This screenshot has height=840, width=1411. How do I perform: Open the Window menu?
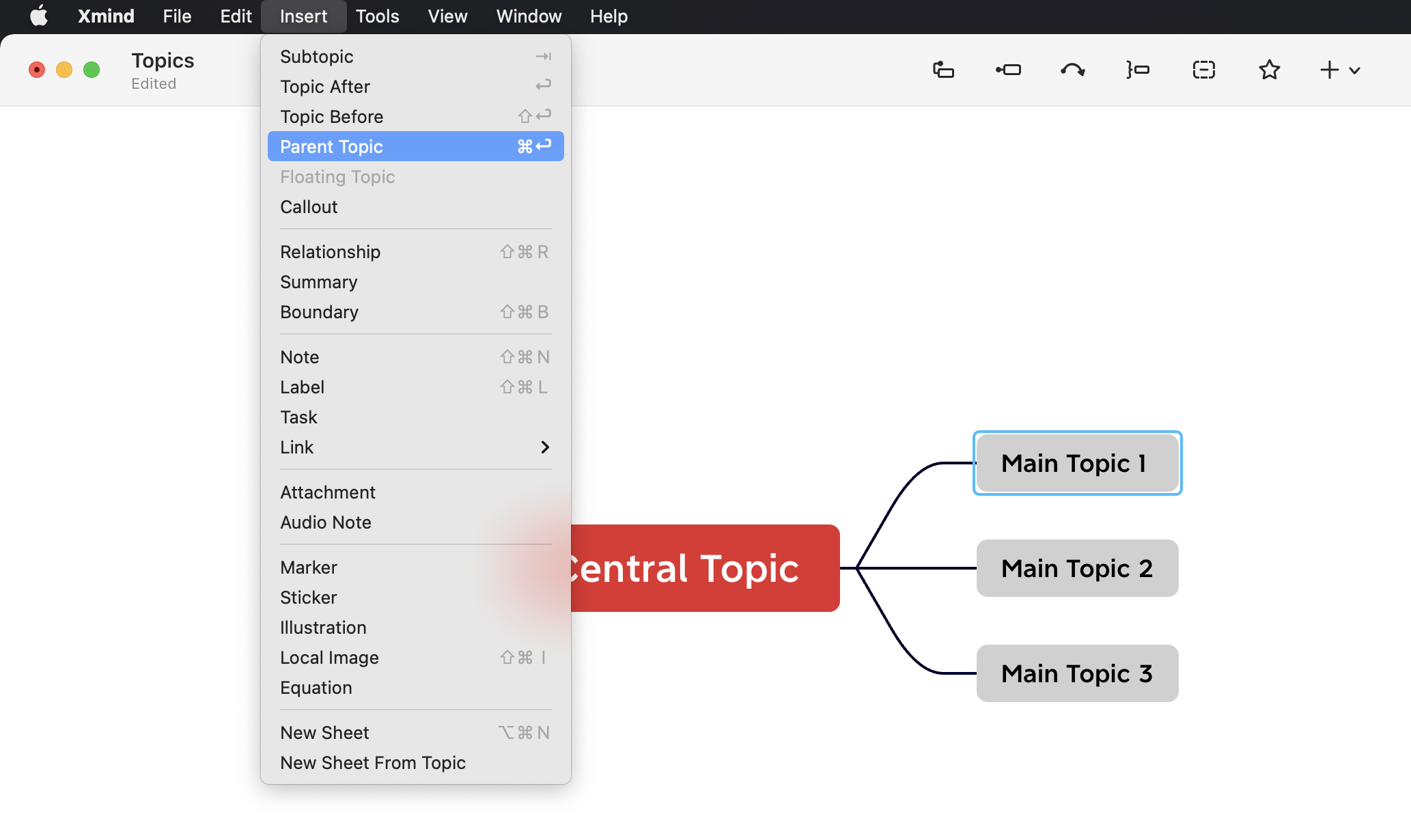[x=529, y=16]
